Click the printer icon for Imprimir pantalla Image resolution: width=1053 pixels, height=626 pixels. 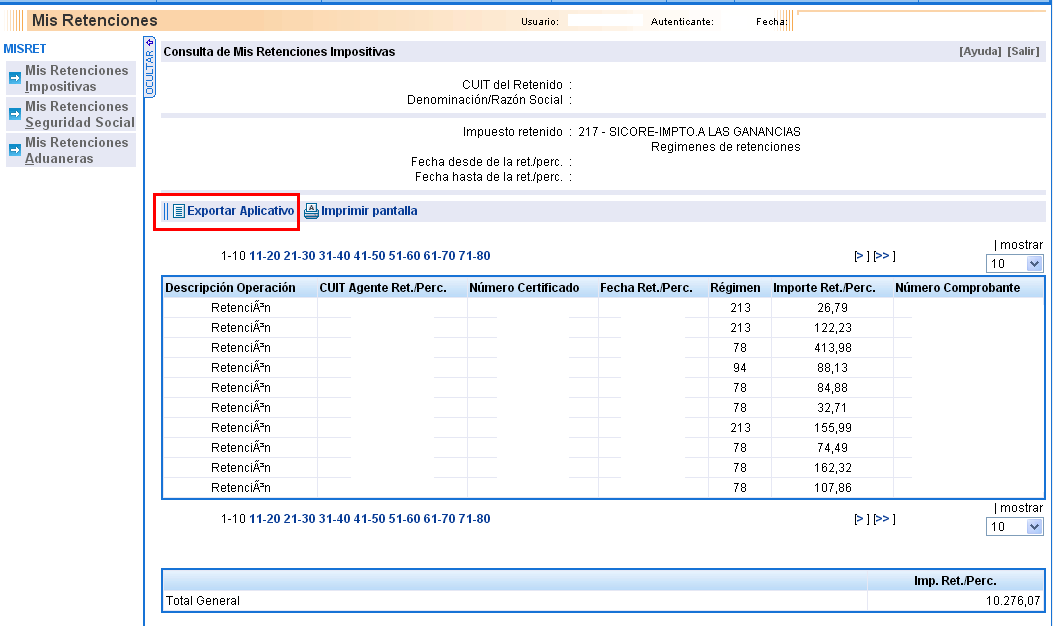click(311, 211)
